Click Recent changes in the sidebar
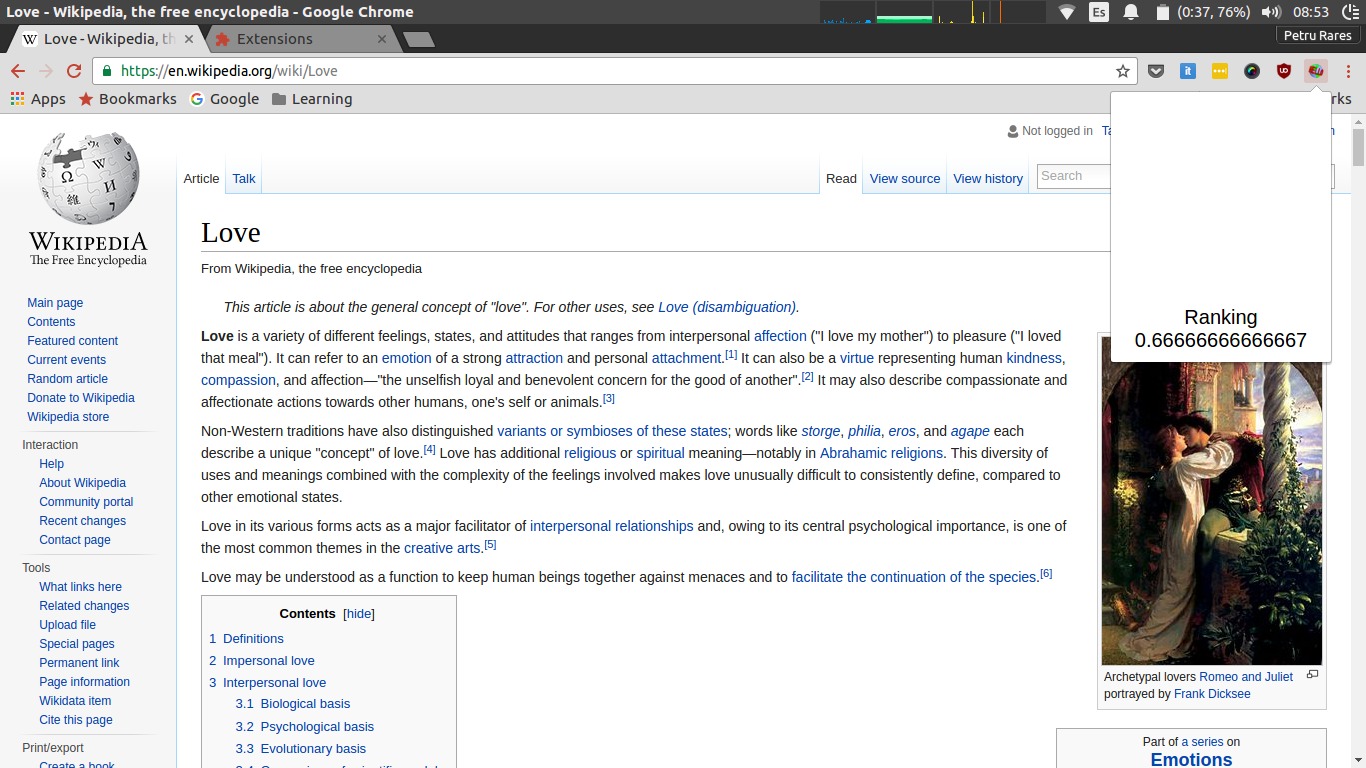The image size is (1366, 768). (x=82, y=521)
